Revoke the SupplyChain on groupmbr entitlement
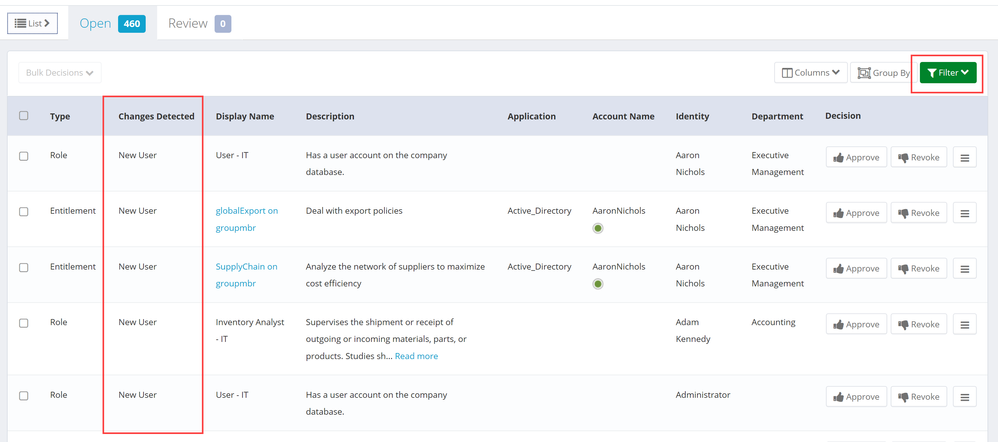Screen dimensions: 998x442 pyautogui.click(x=918, y=269)
